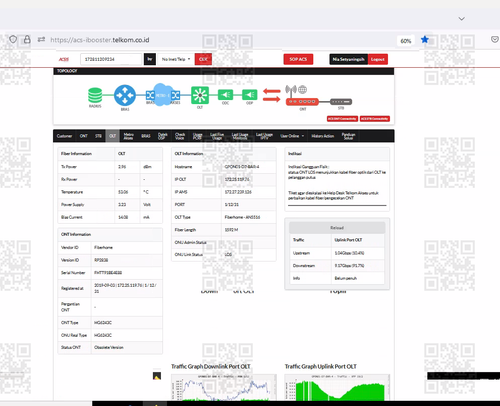The image size is (500, 406).
Task: Click the Reload button in traffic panel
Action: 337,228
